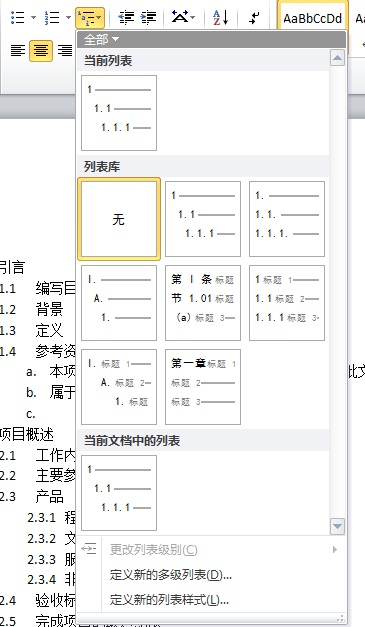365x627 pixels.
Task: Toggle right text alignment
Action: [65, 50]
